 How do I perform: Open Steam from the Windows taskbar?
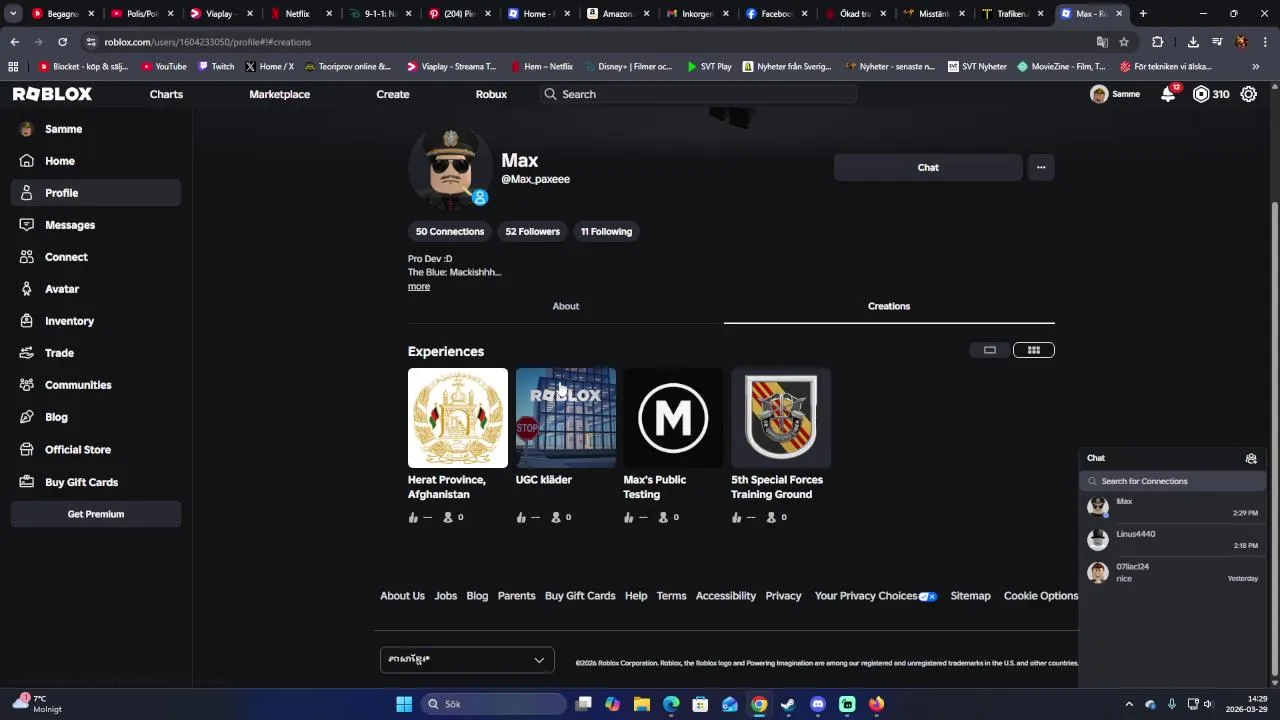pos(788,704)
